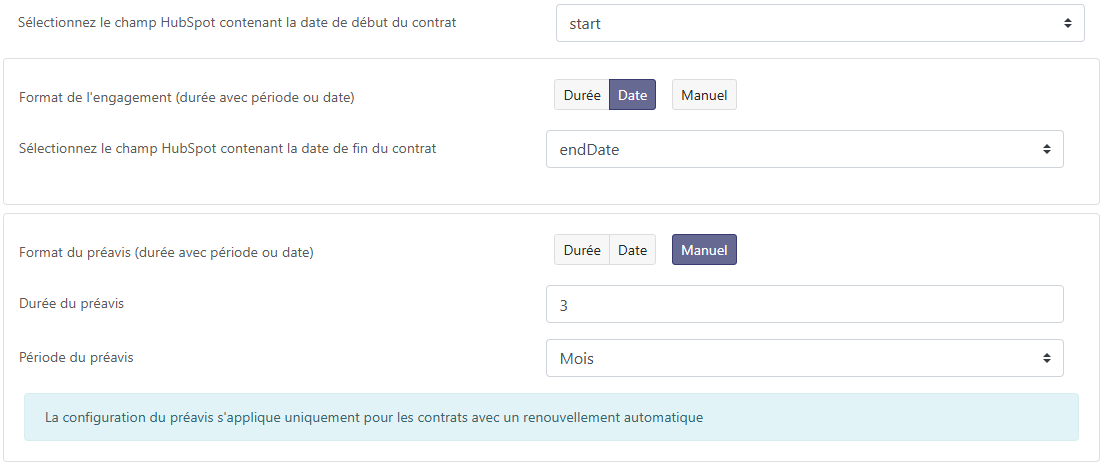The image size is (1111, 470).
Task: Click the 'Format de l'engagement' label
Action: 187,98
